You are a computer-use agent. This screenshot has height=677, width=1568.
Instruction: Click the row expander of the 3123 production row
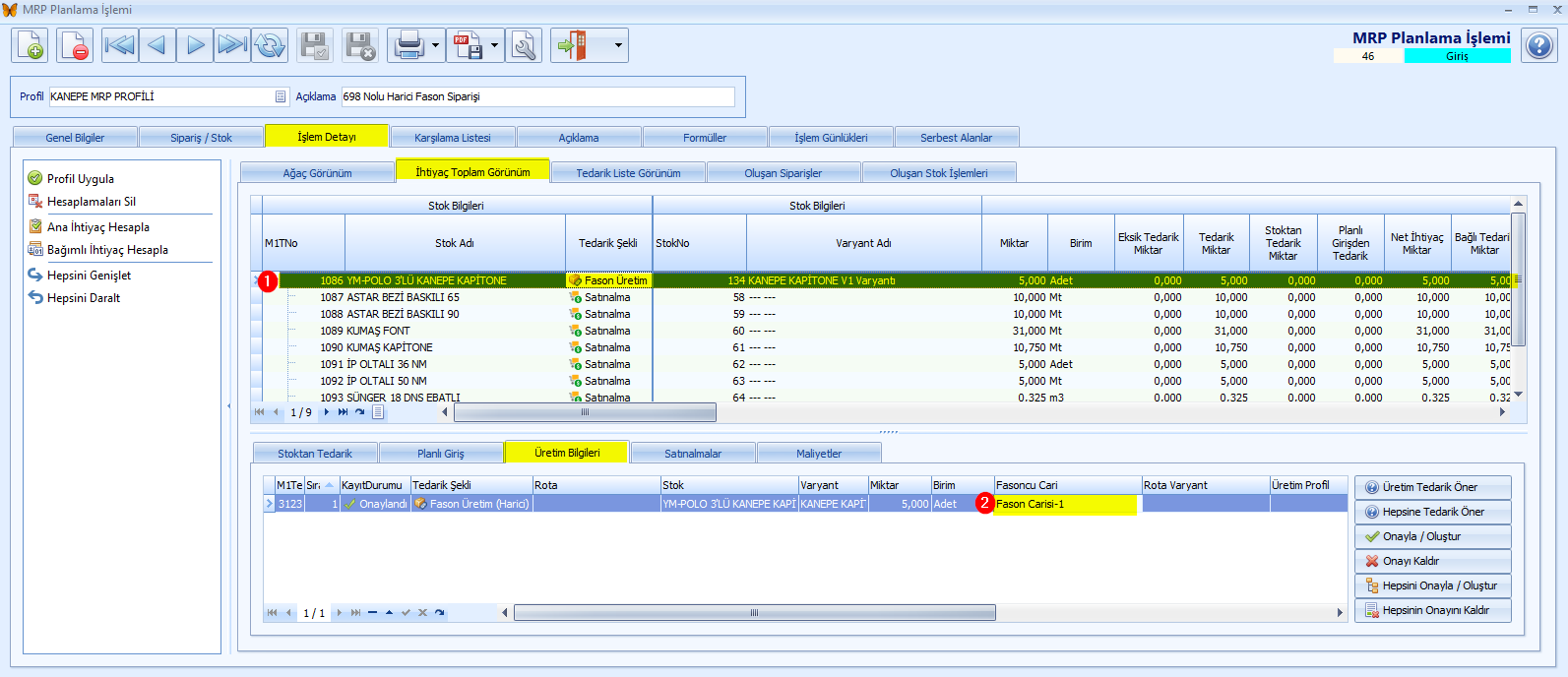click(x=269, y=503)
